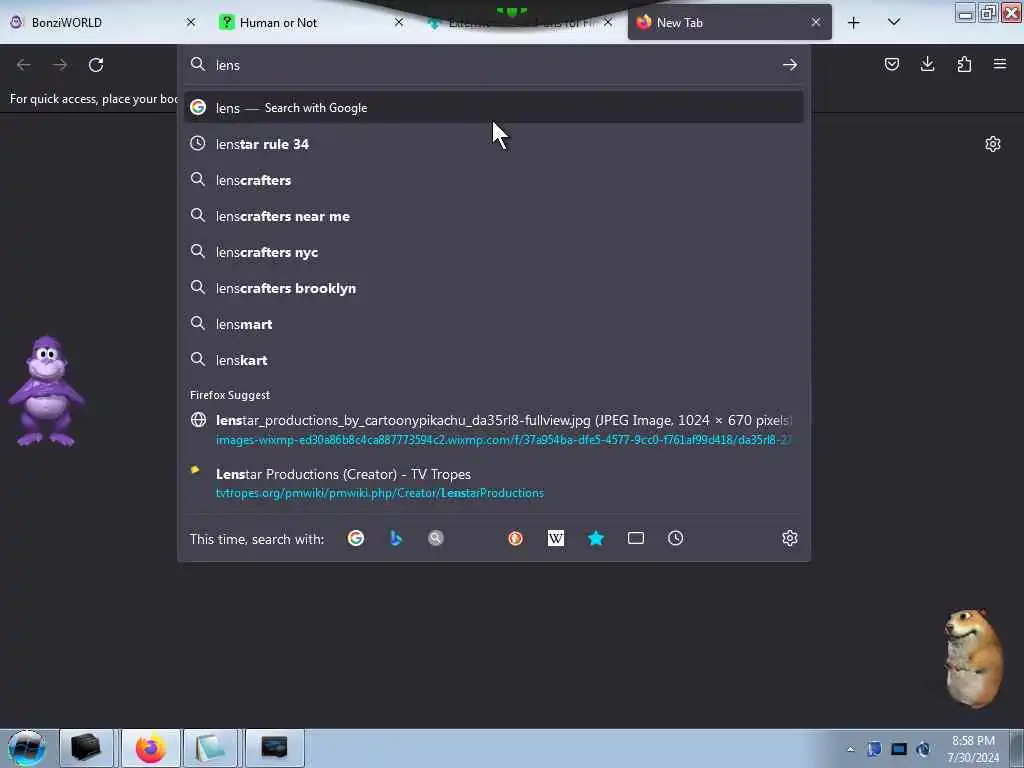Click the go arrow in the address bar
1024x768 pixels.
coord(790,65)
